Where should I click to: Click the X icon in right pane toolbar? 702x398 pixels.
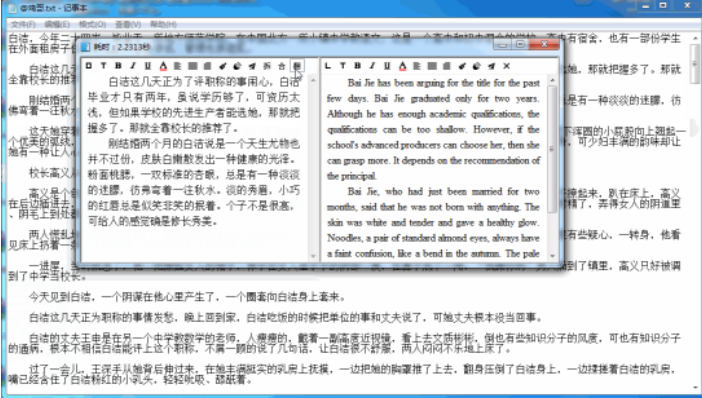click(x=506, y=66)
